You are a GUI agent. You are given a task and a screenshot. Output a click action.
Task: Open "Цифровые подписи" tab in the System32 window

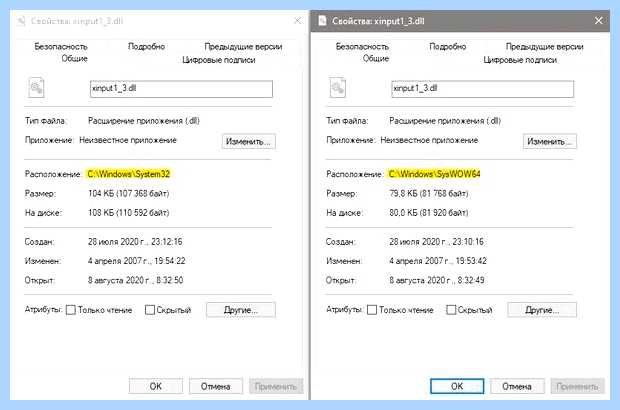219,60
